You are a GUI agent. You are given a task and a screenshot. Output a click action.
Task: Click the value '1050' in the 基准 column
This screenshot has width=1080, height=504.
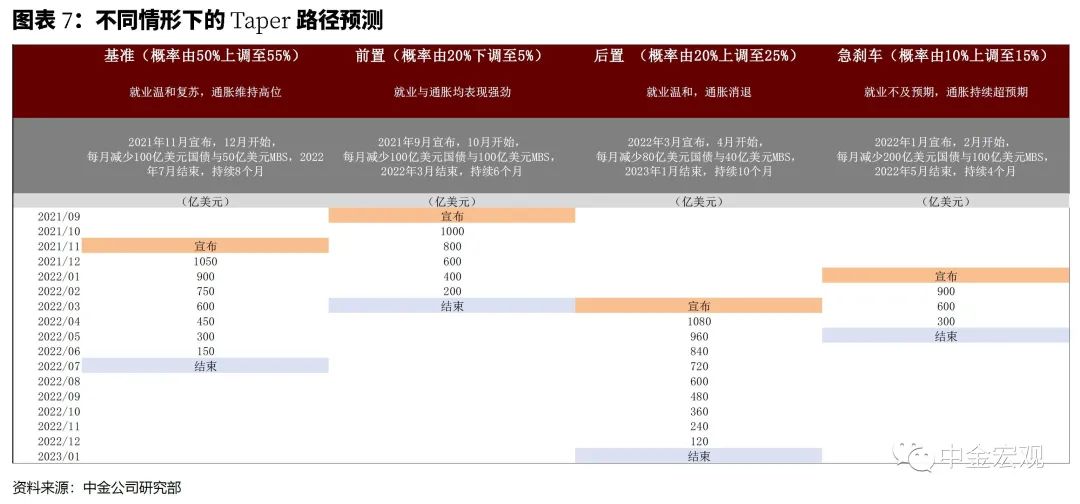tap(205, 261)
